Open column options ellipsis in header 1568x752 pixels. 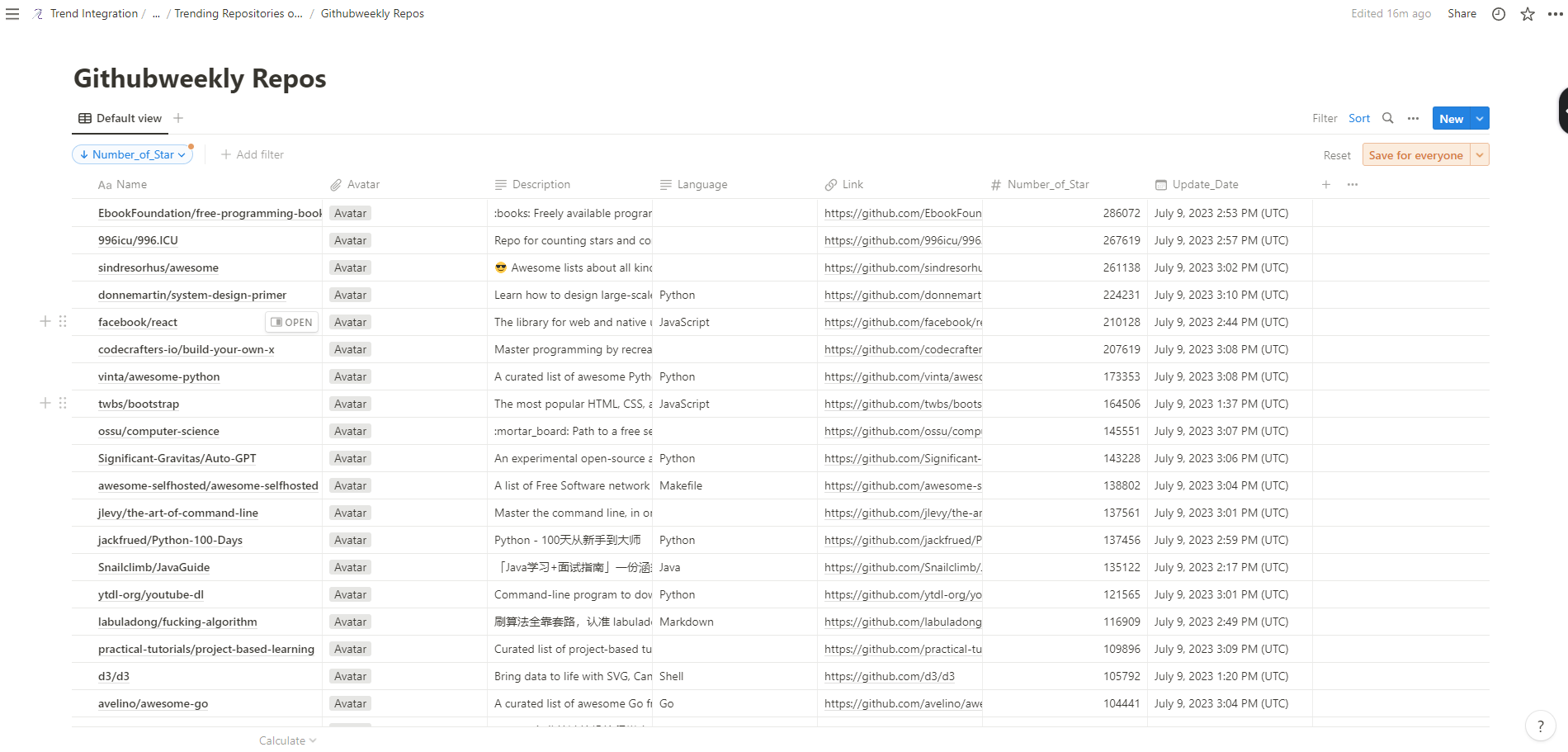point(1353,184)
